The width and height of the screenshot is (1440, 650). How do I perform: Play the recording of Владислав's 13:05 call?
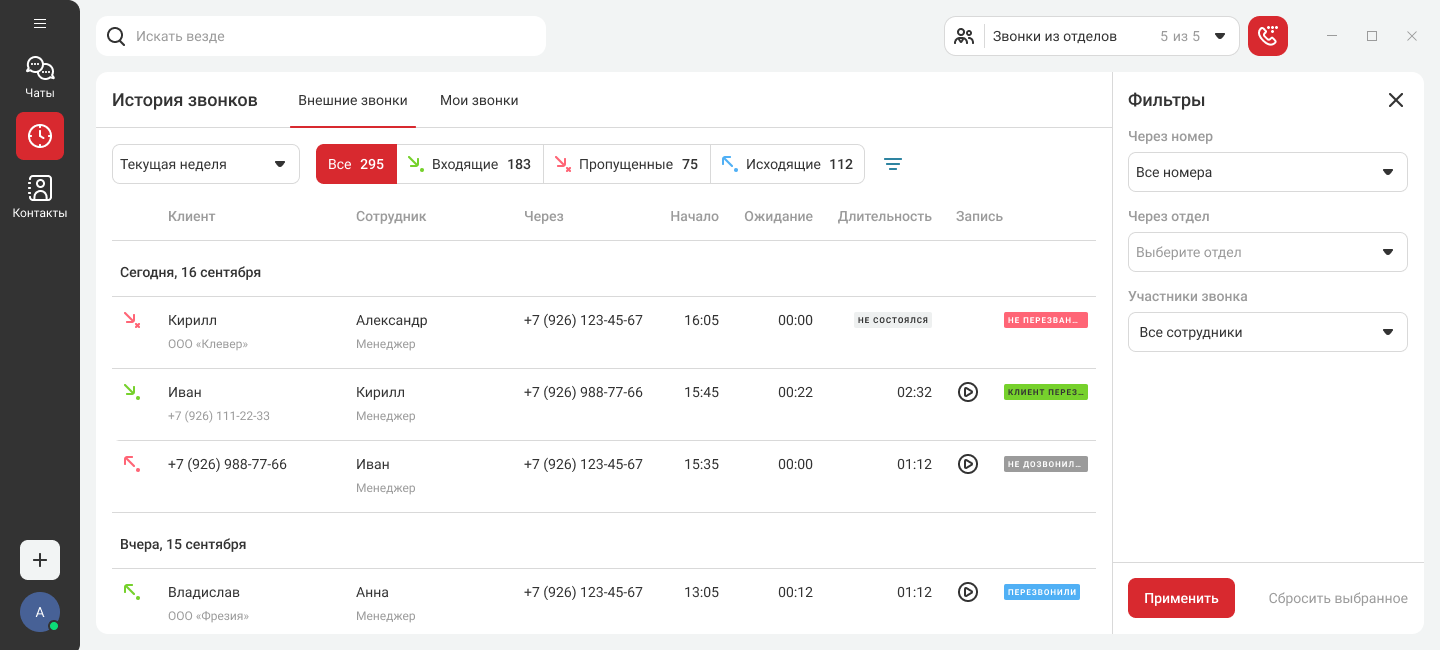(967, 592)
